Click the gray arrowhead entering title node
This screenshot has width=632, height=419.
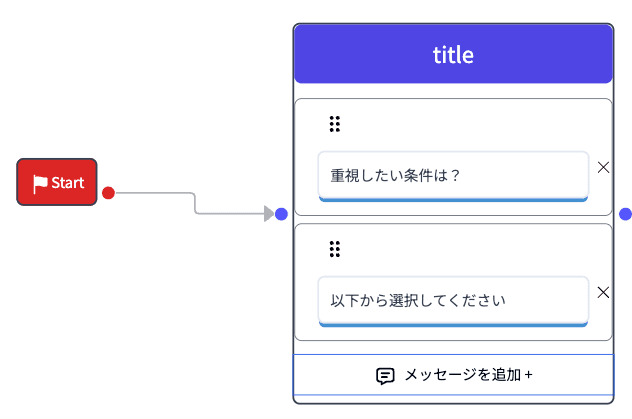268,213
